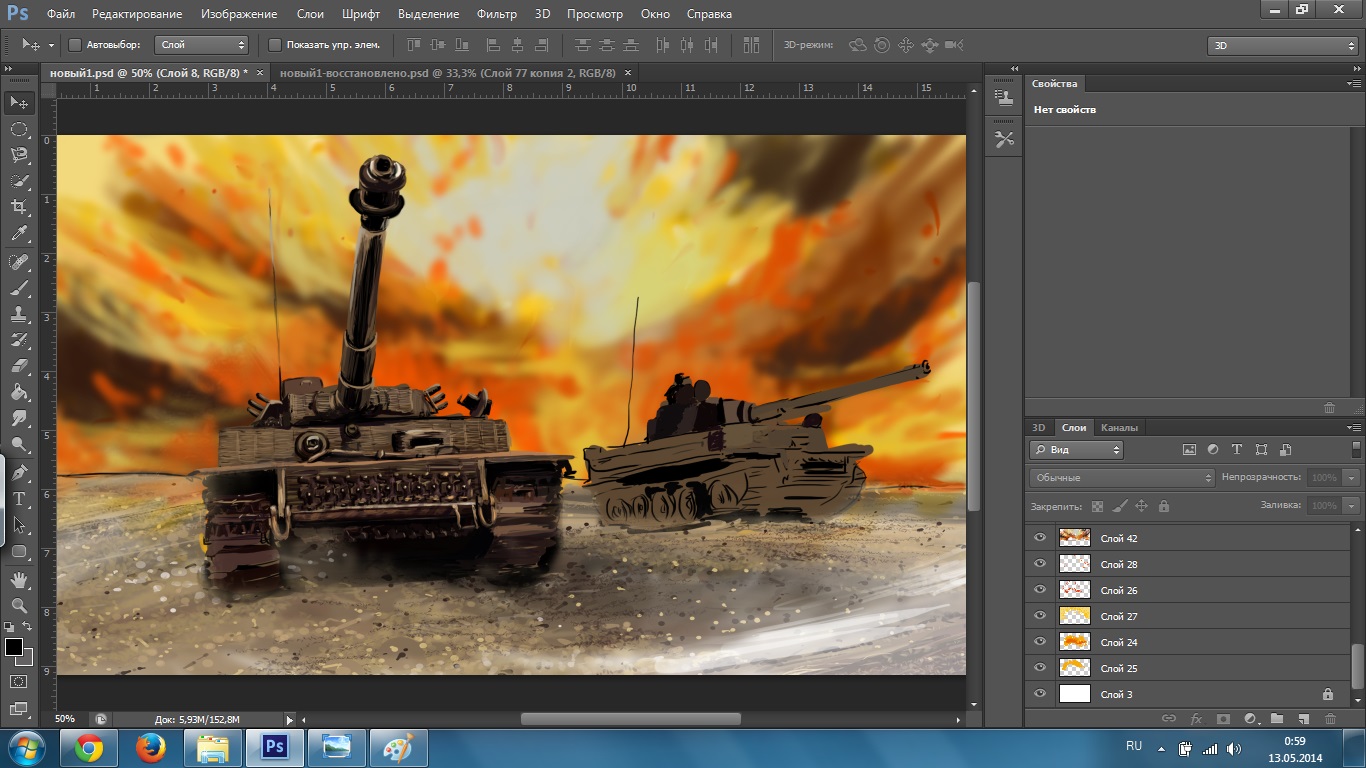
Task: Select the Hand tool
Action: 19,579
